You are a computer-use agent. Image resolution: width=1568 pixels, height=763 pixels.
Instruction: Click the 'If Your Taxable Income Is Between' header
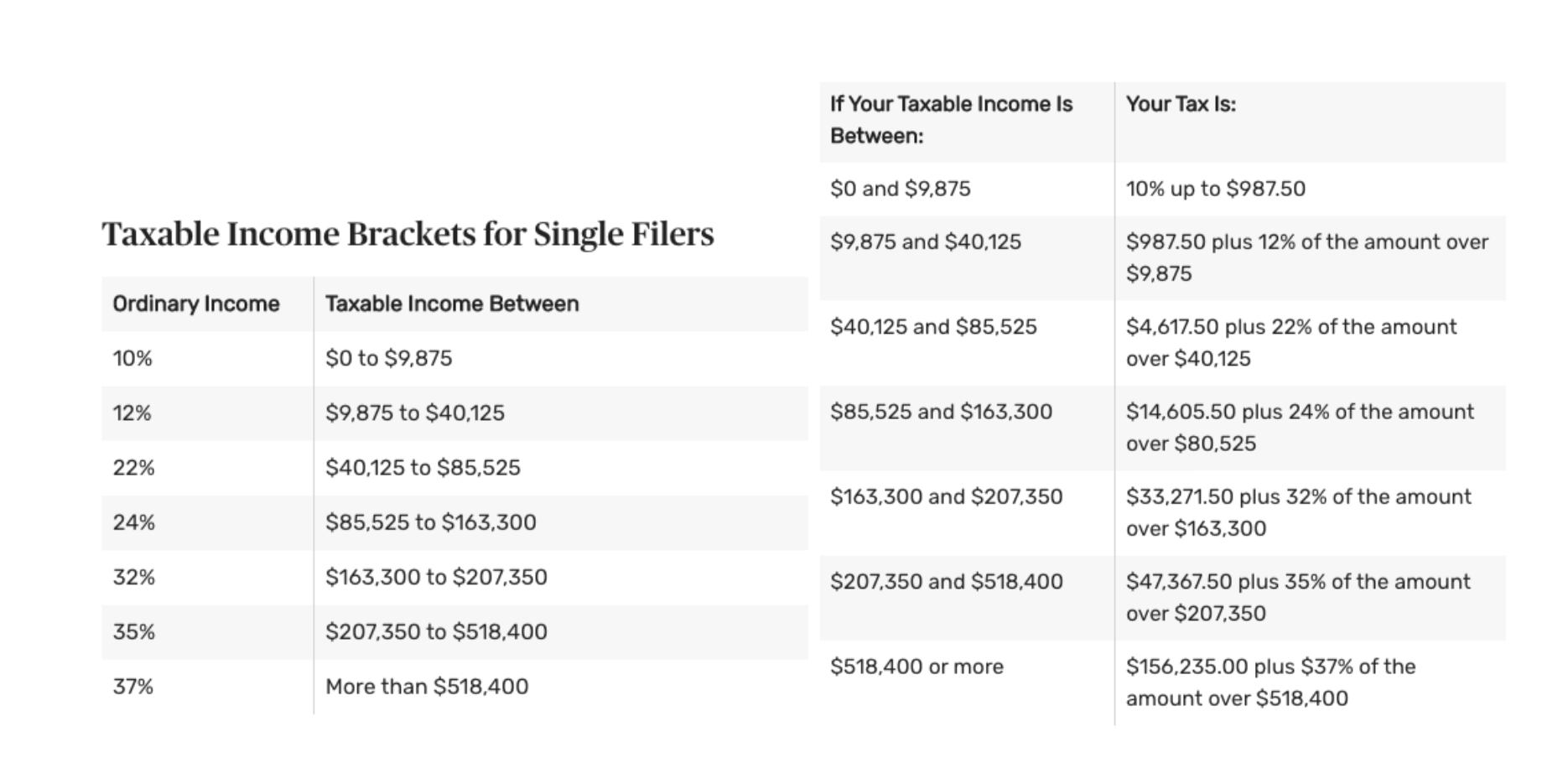point(951,120)
